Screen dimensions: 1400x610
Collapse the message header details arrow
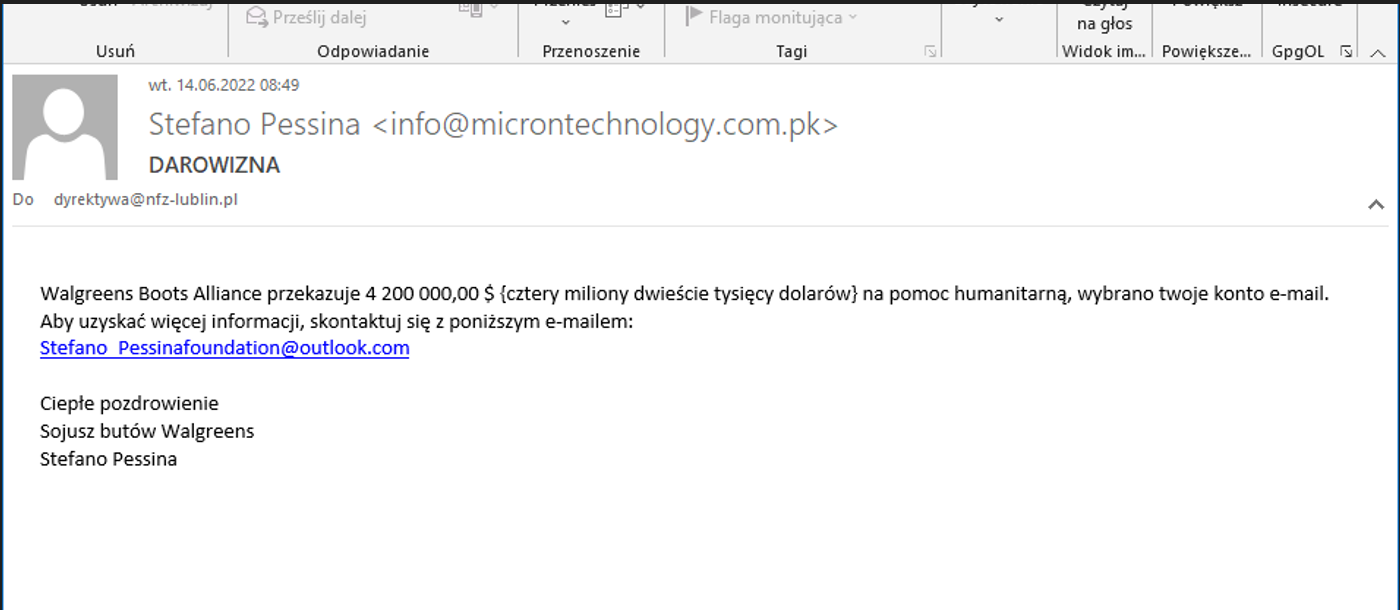coord(1376,204)
